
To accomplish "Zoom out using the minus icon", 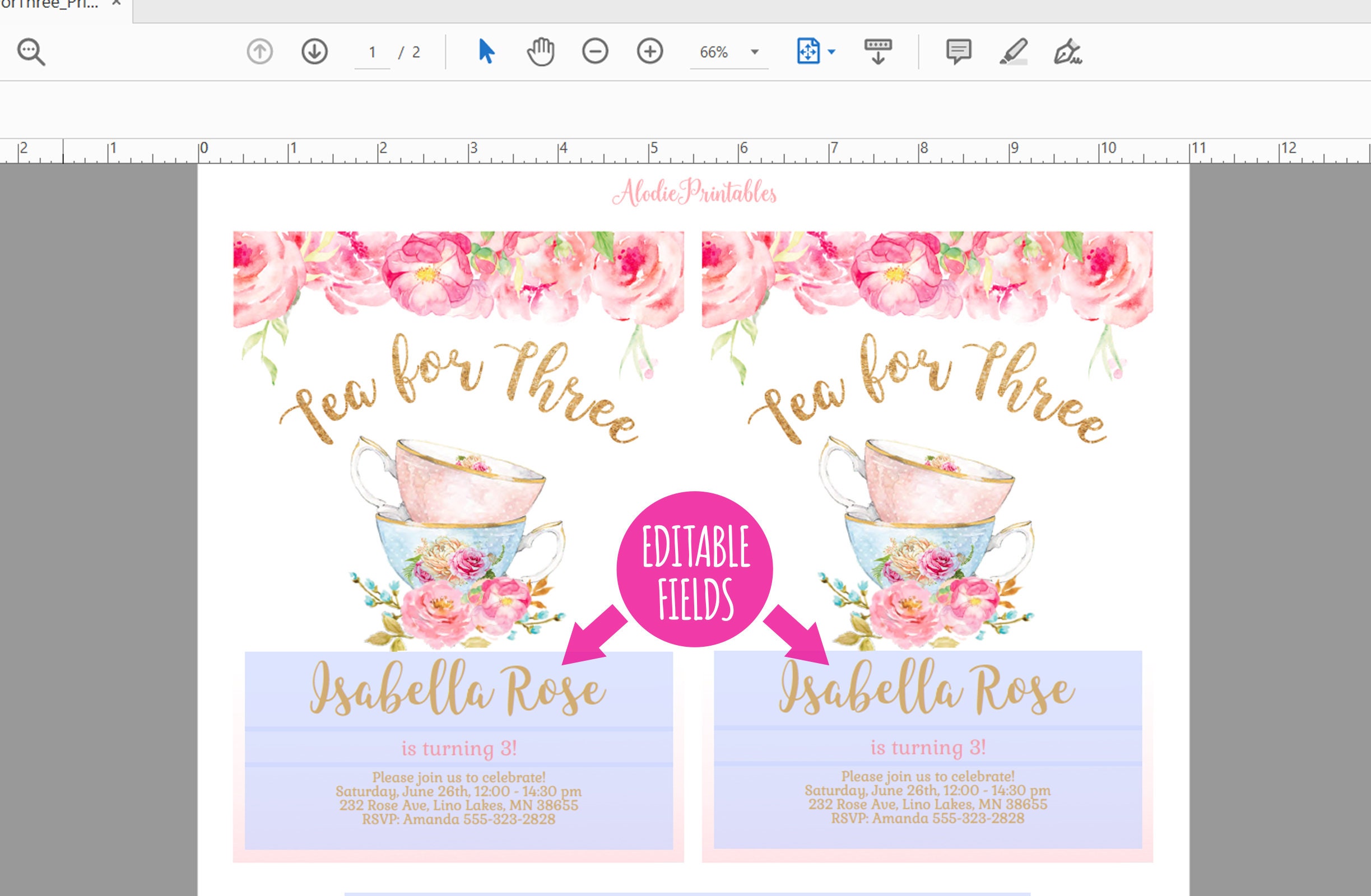I will click(594, 52).
